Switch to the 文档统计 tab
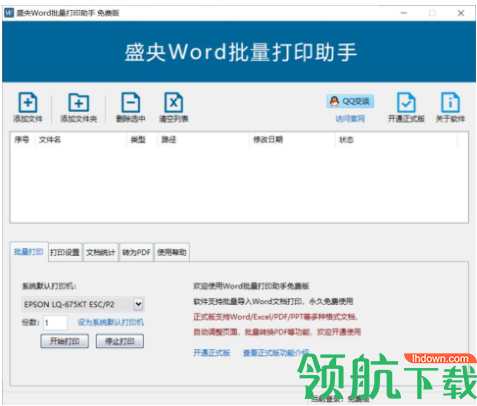 (x=101, y=252)
